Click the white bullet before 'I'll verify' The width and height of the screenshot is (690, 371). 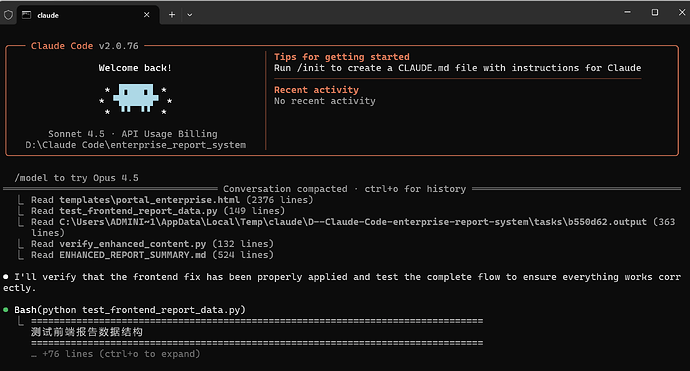pyautogui.click(x=6, y=277)
